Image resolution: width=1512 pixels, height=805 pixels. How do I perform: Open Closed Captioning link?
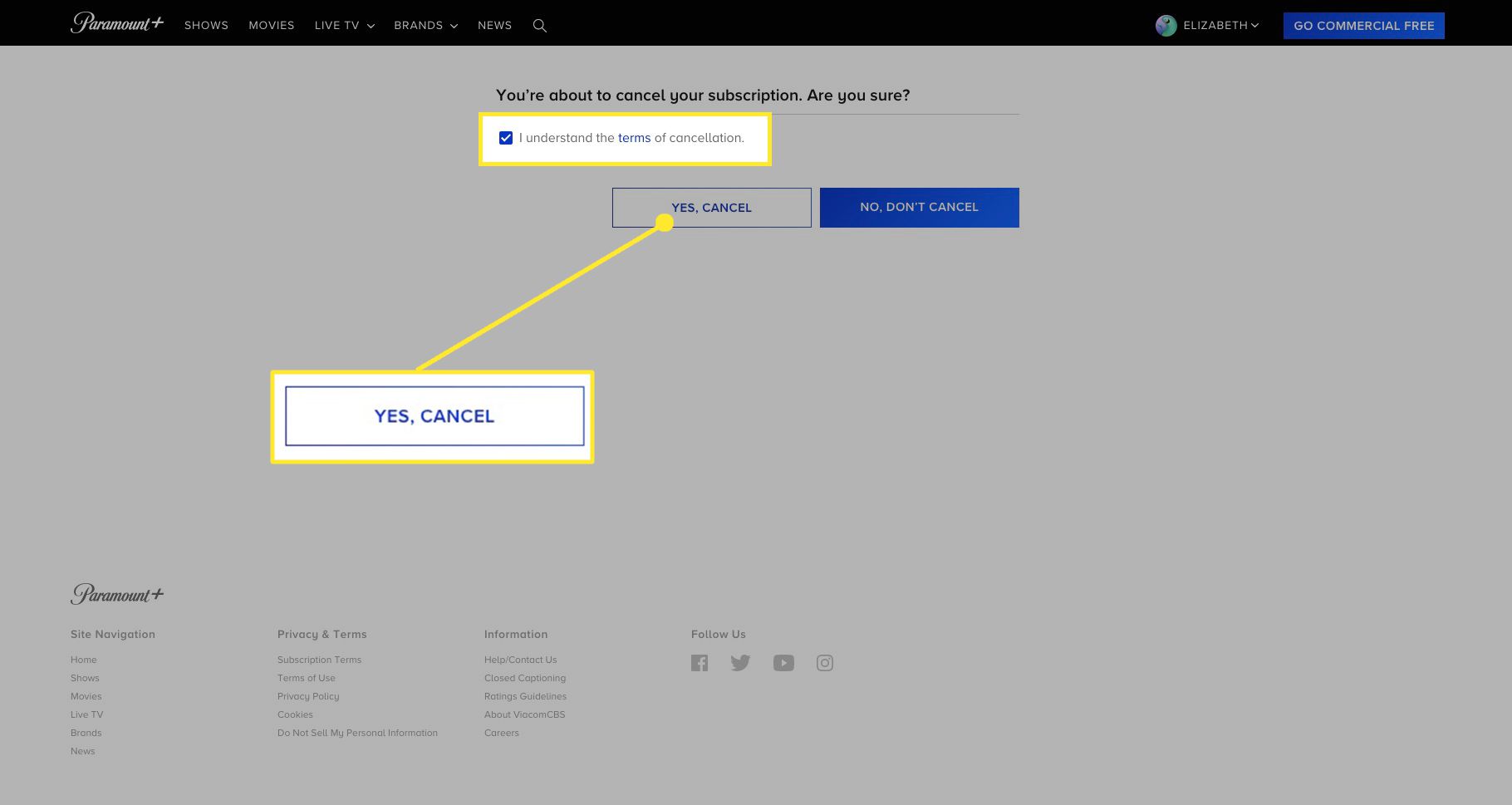525,678
